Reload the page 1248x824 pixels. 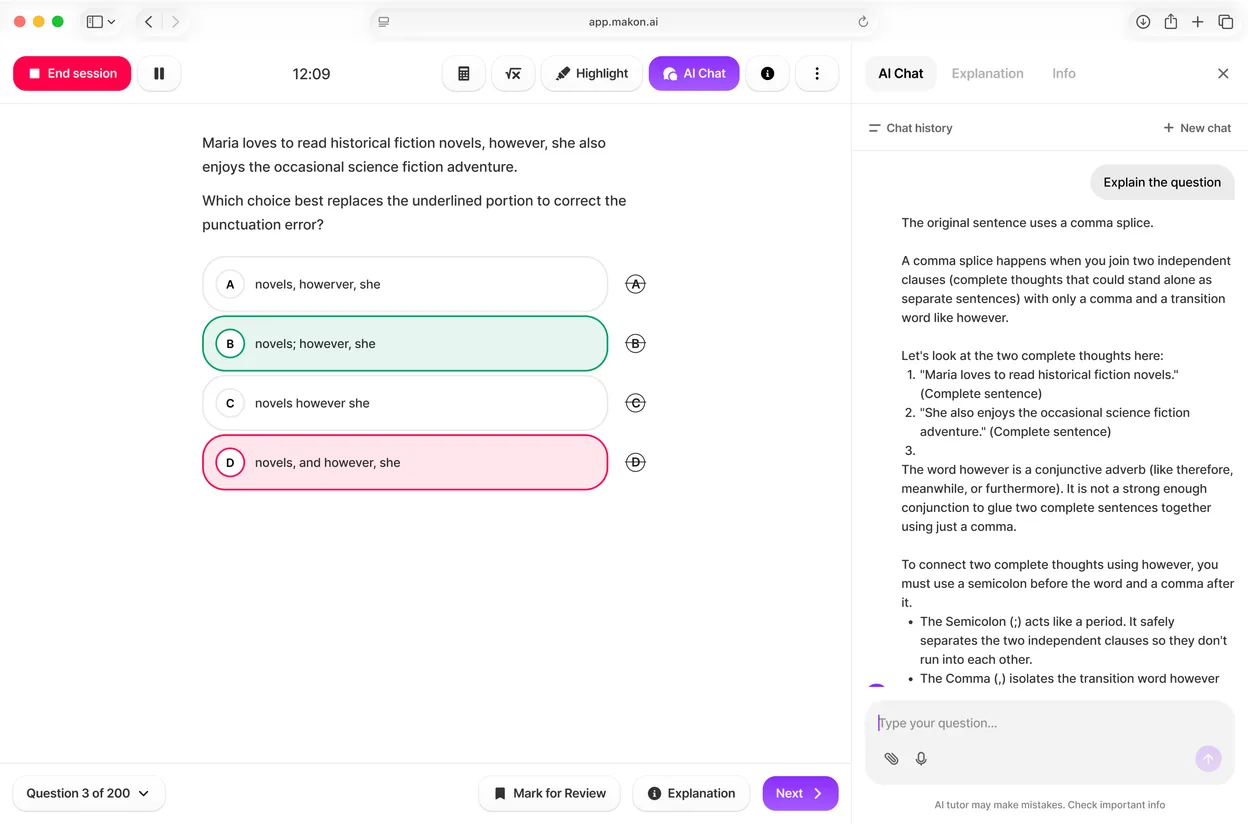click(863, 21)
